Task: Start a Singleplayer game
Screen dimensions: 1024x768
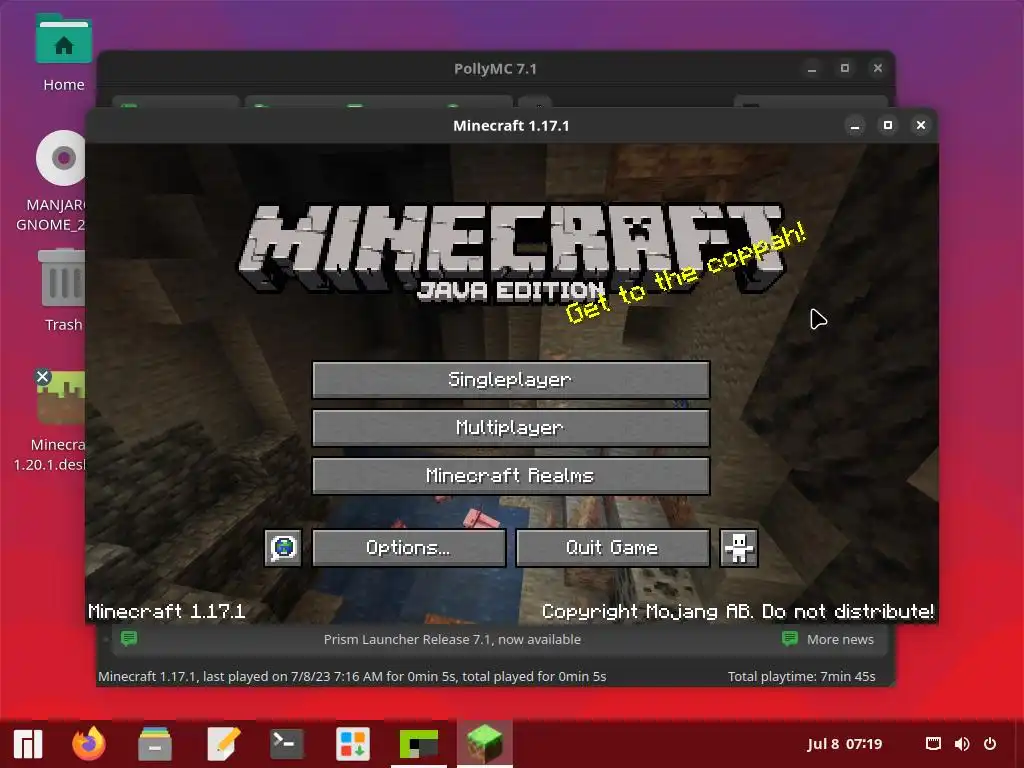Action: tap(511, 379)
